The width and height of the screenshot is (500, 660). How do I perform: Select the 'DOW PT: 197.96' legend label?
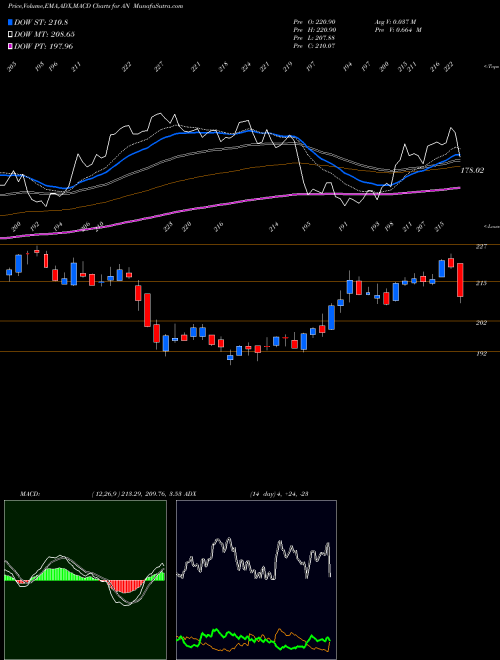(44, 46)
